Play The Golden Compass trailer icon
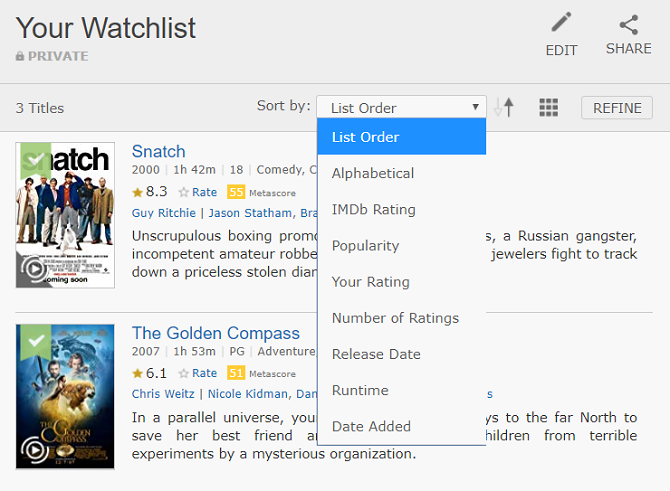The height and width of the screenshot is (491, 670). (35, 450)
